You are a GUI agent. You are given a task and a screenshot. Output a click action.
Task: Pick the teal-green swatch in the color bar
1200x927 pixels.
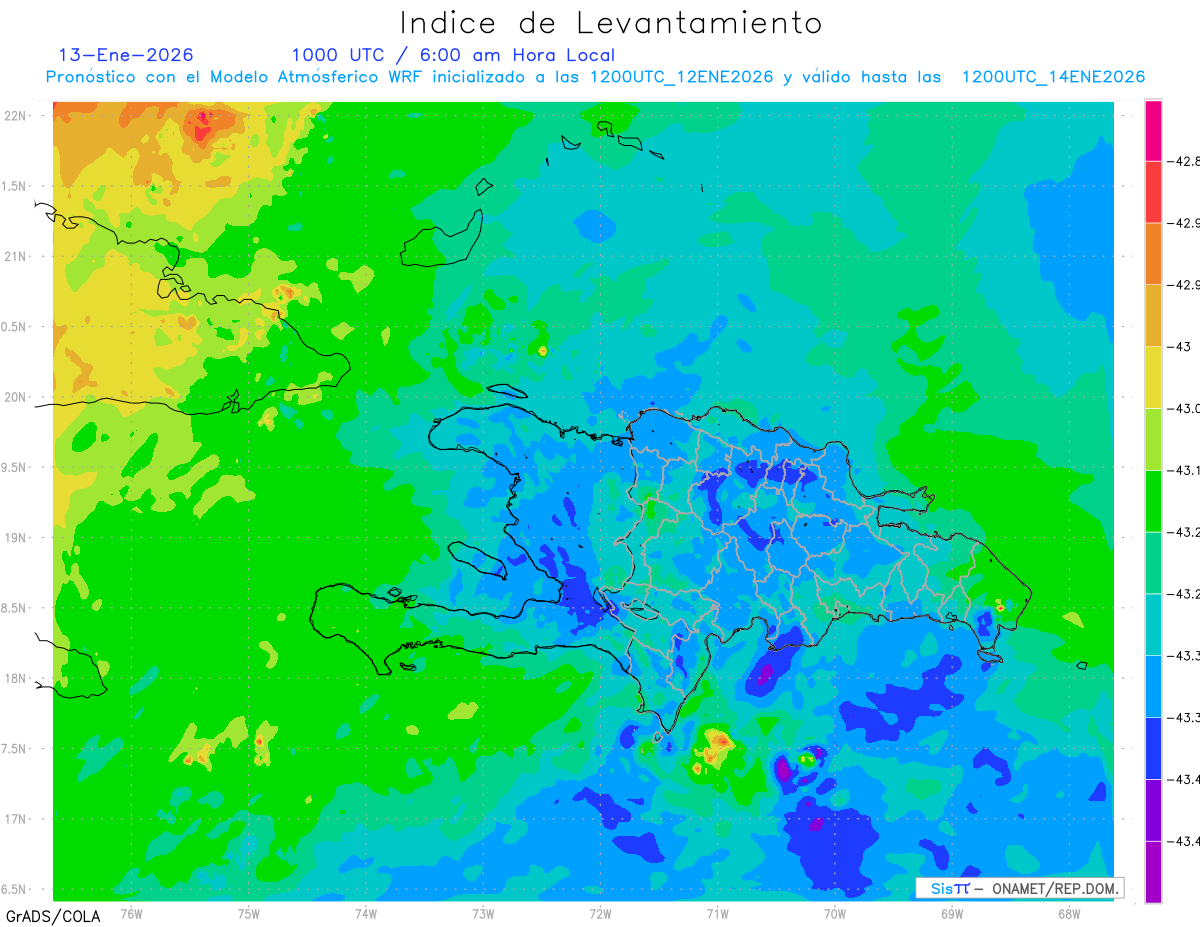click(1153, 563)
